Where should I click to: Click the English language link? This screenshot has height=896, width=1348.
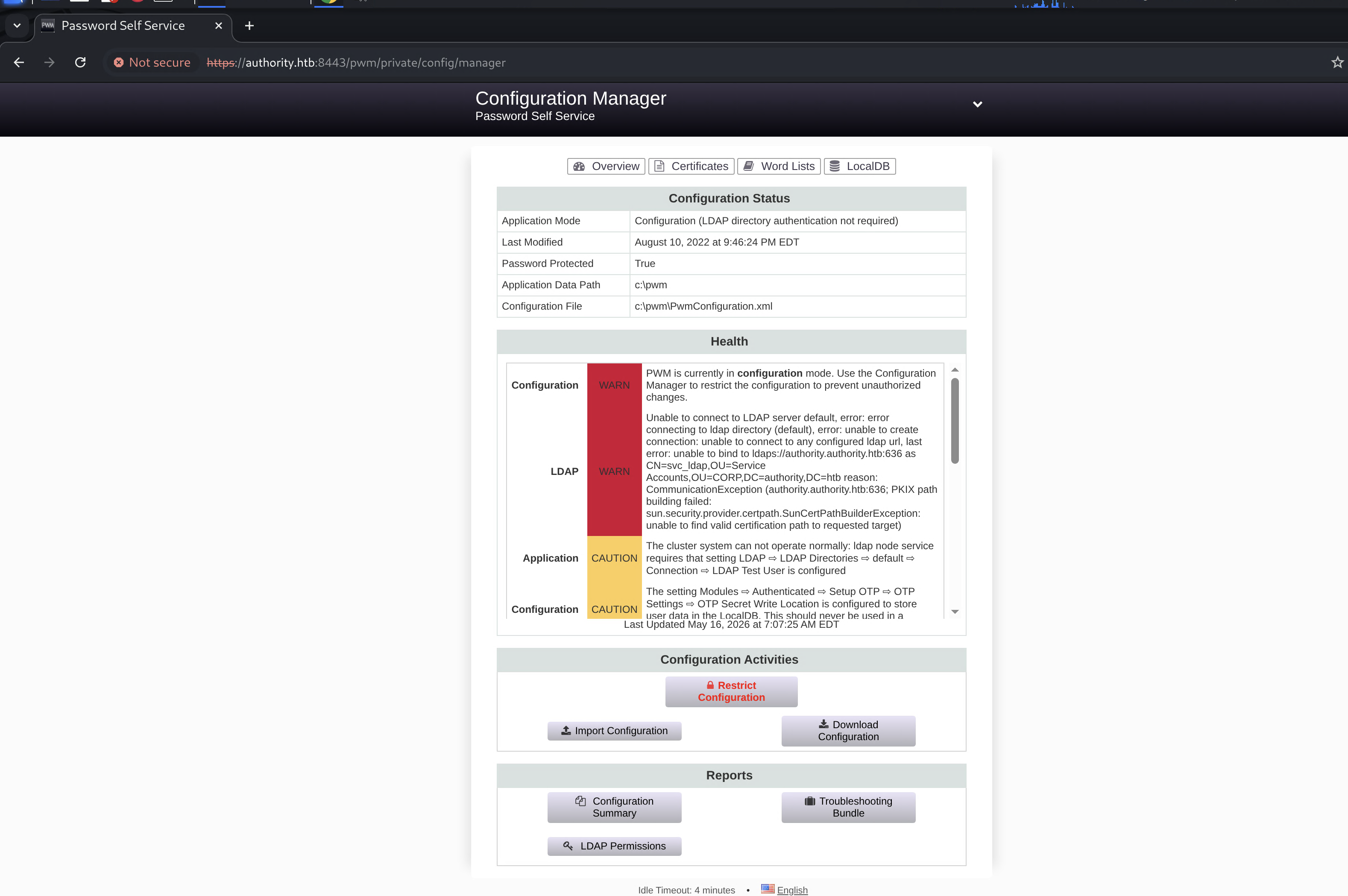tap(792, 890)
